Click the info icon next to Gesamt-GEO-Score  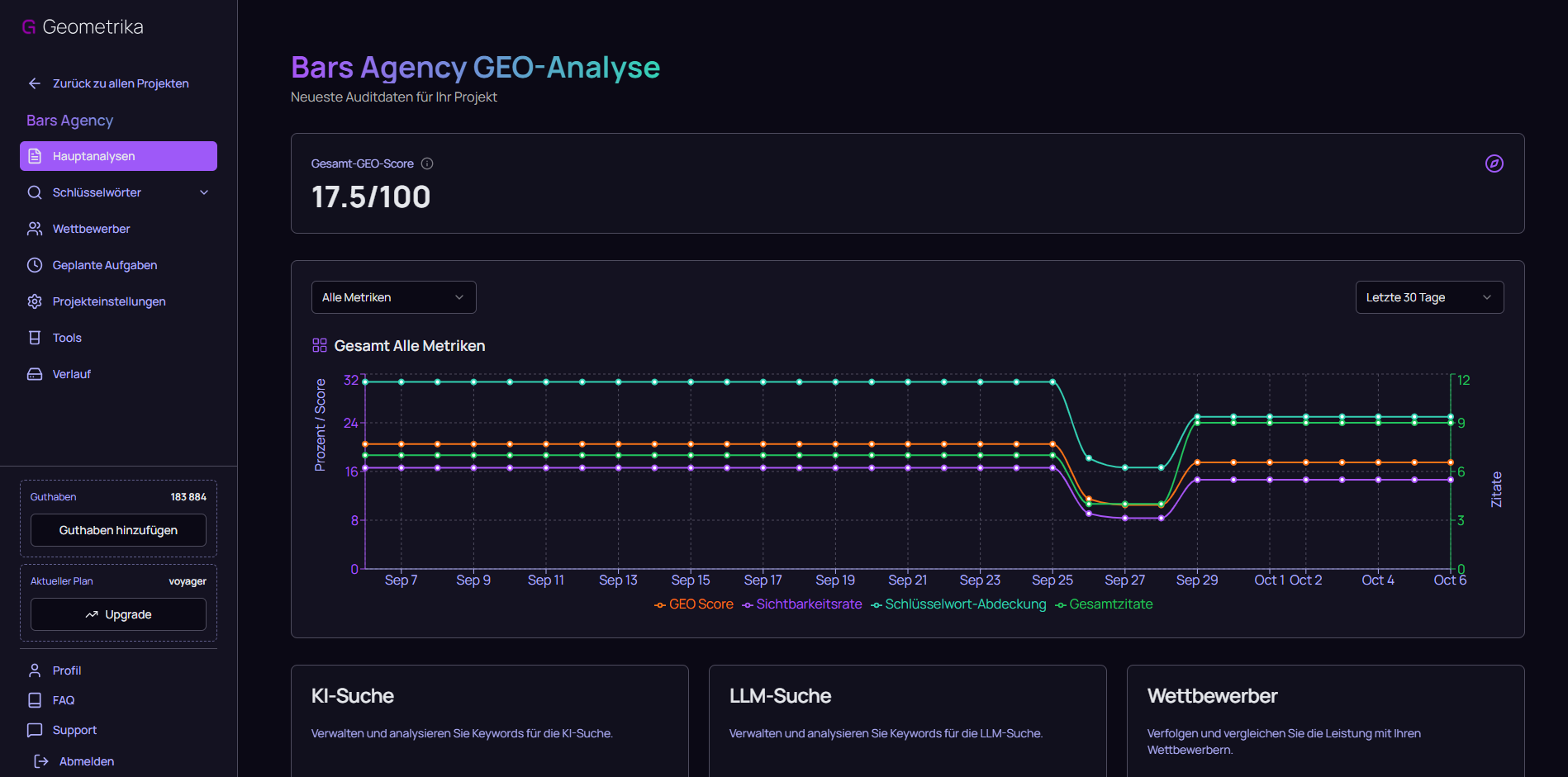pos(427,163)
